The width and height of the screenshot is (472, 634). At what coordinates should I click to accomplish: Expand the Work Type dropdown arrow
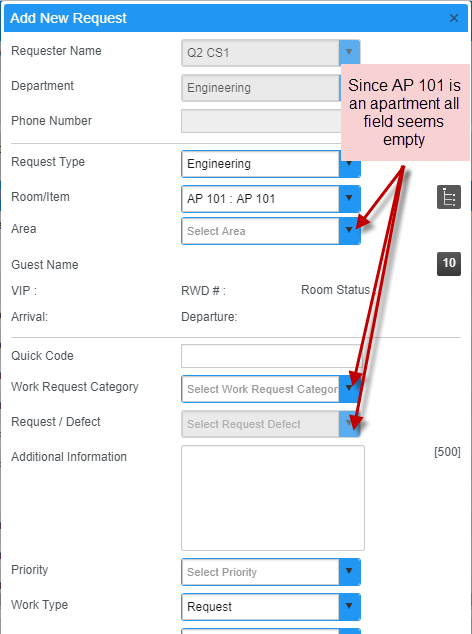pos(349,607)
